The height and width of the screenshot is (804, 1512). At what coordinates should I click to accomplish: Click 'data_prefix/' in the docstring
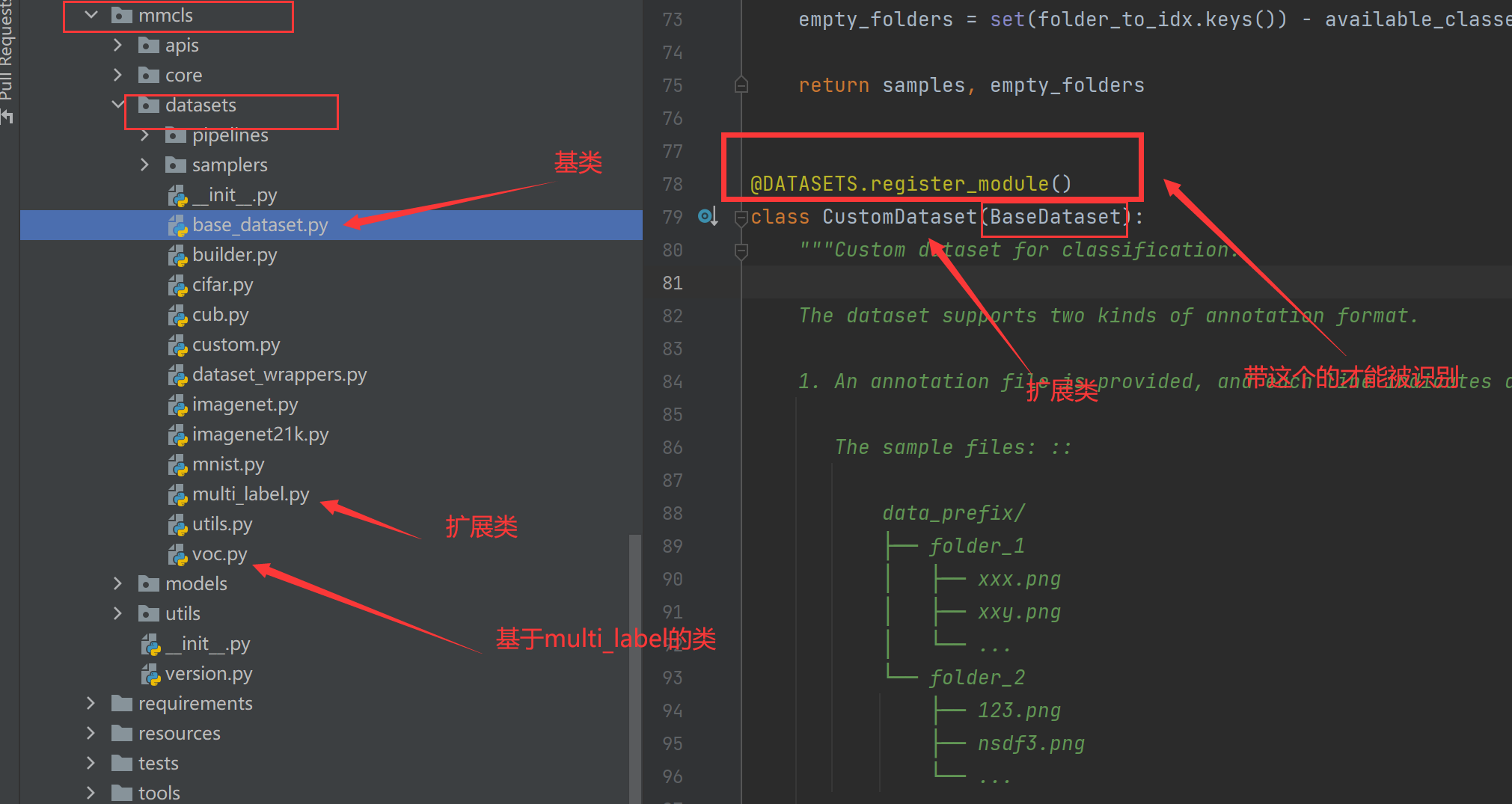pyautogui.click(x=953, y=513)
